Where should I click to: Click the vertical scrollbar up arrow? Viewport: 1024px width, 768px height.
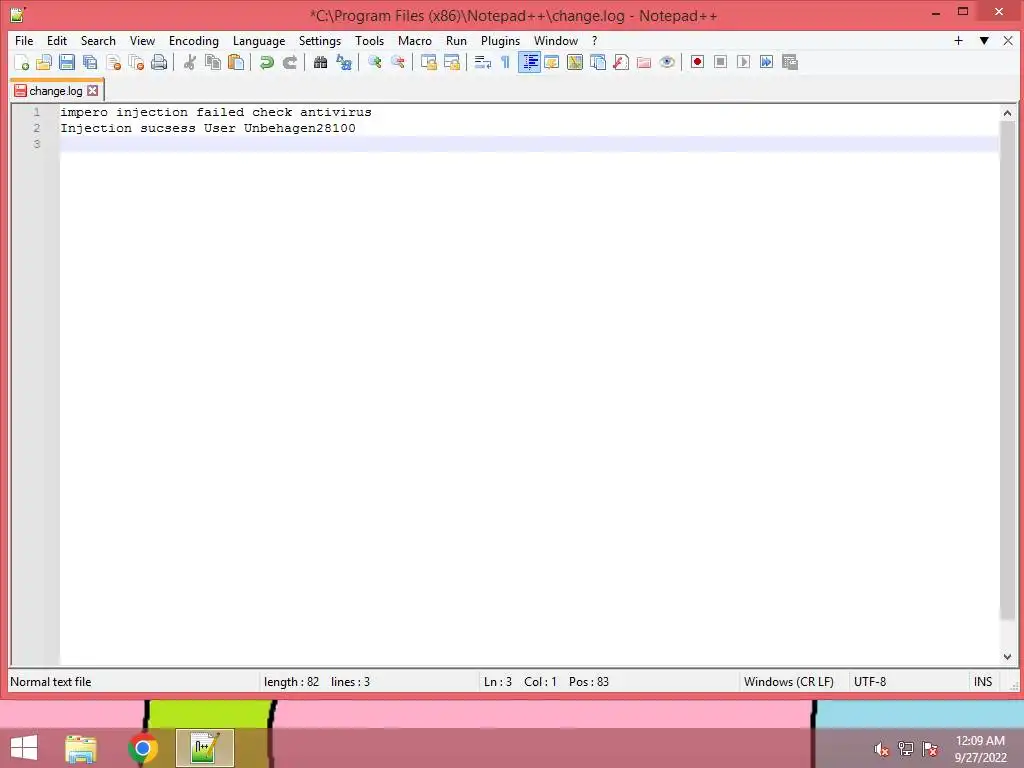tap(1007, 113)
